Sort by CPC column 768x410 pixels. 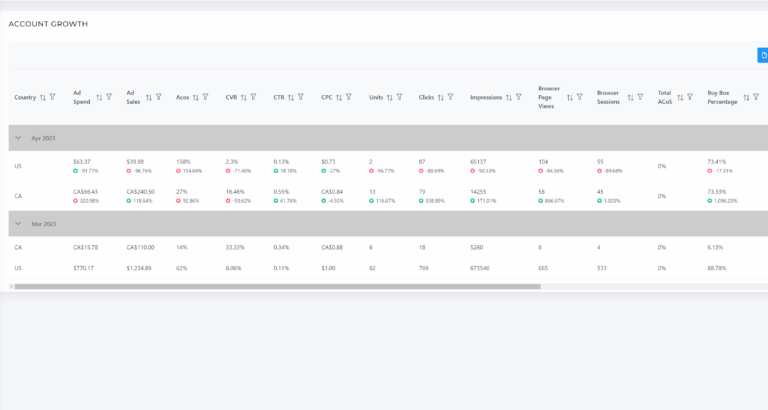pos(338,97)
